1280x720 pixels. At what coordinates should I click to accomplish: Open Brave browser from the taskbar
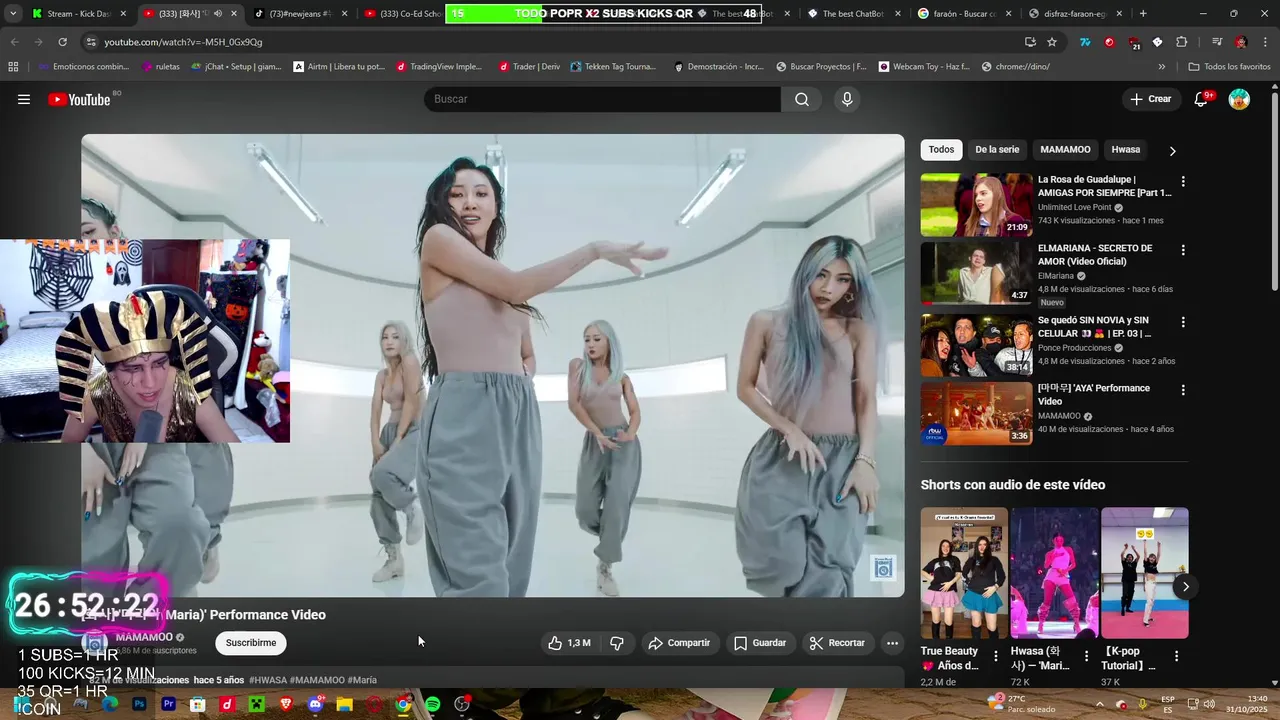(286, 704)
